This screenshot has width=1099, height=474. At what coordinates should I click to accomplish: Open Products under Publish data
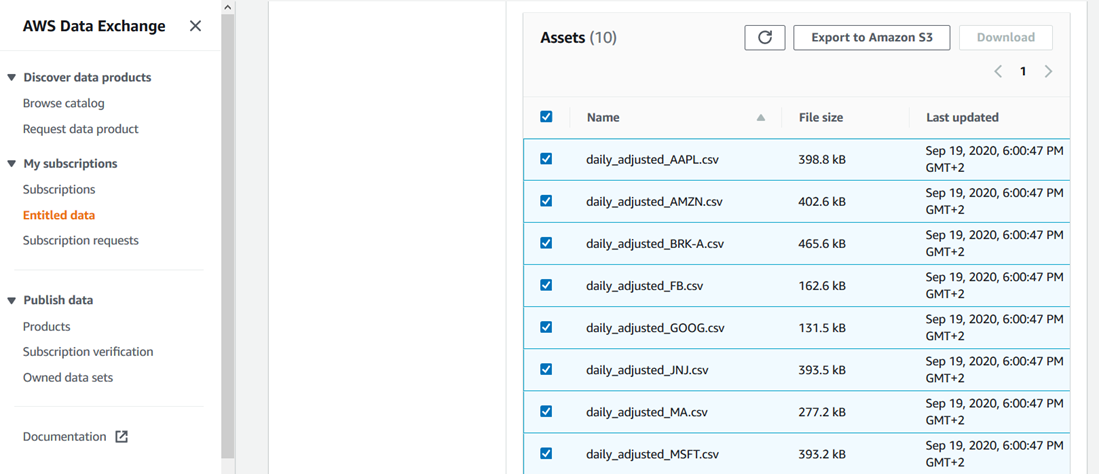(x=46, y=327)
